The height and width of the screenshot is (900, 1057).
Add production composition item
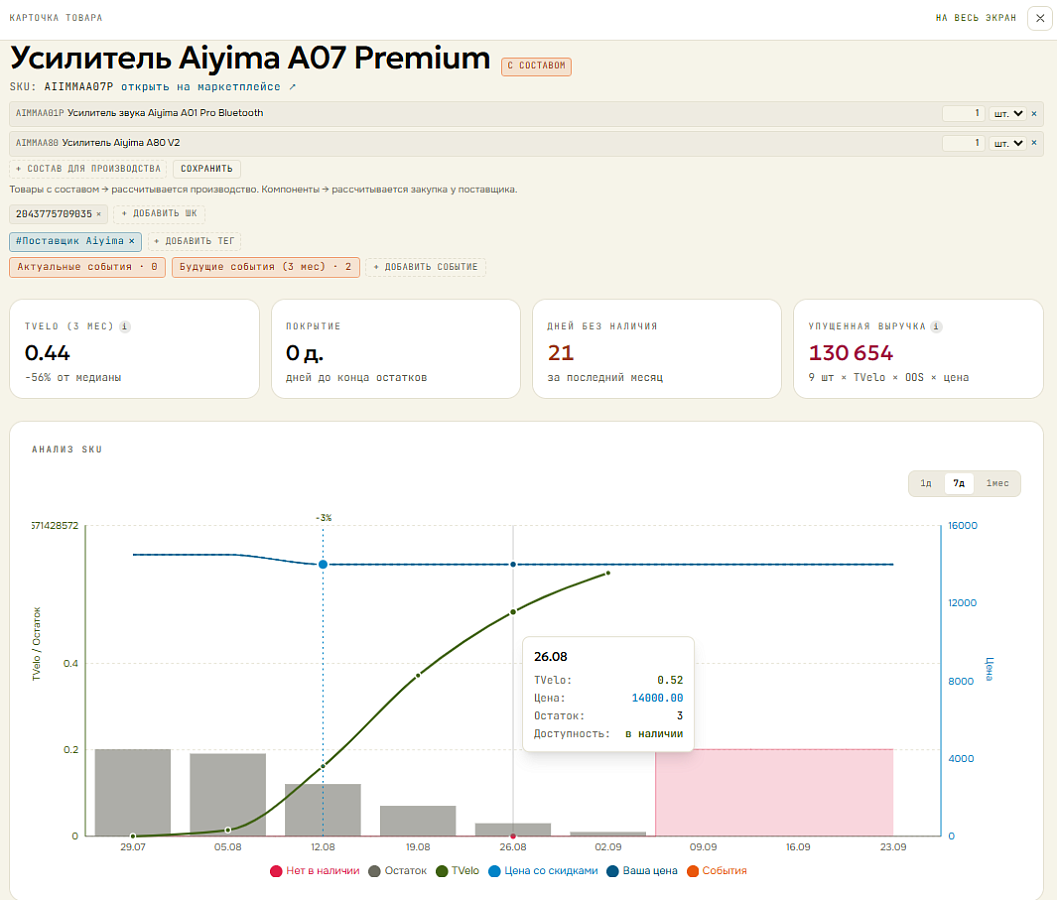pos(88,169)
